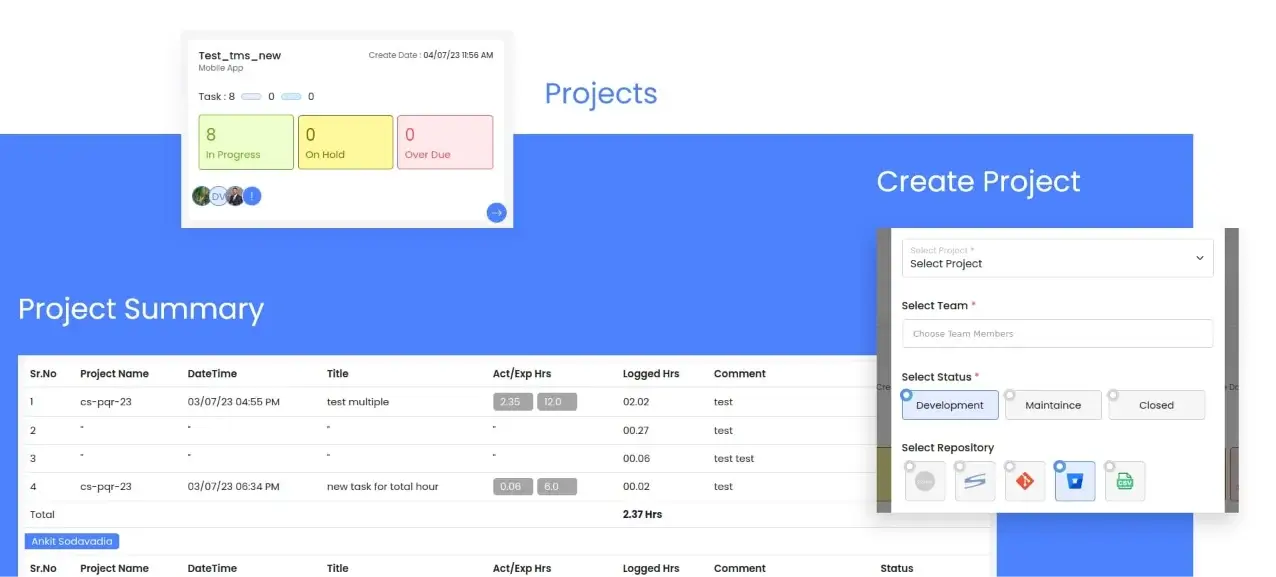Open the In Progress tasks card
Image resolution: width=1276 pixels, height=577 pixels.
pyautogui.click(x=245, y=142)
